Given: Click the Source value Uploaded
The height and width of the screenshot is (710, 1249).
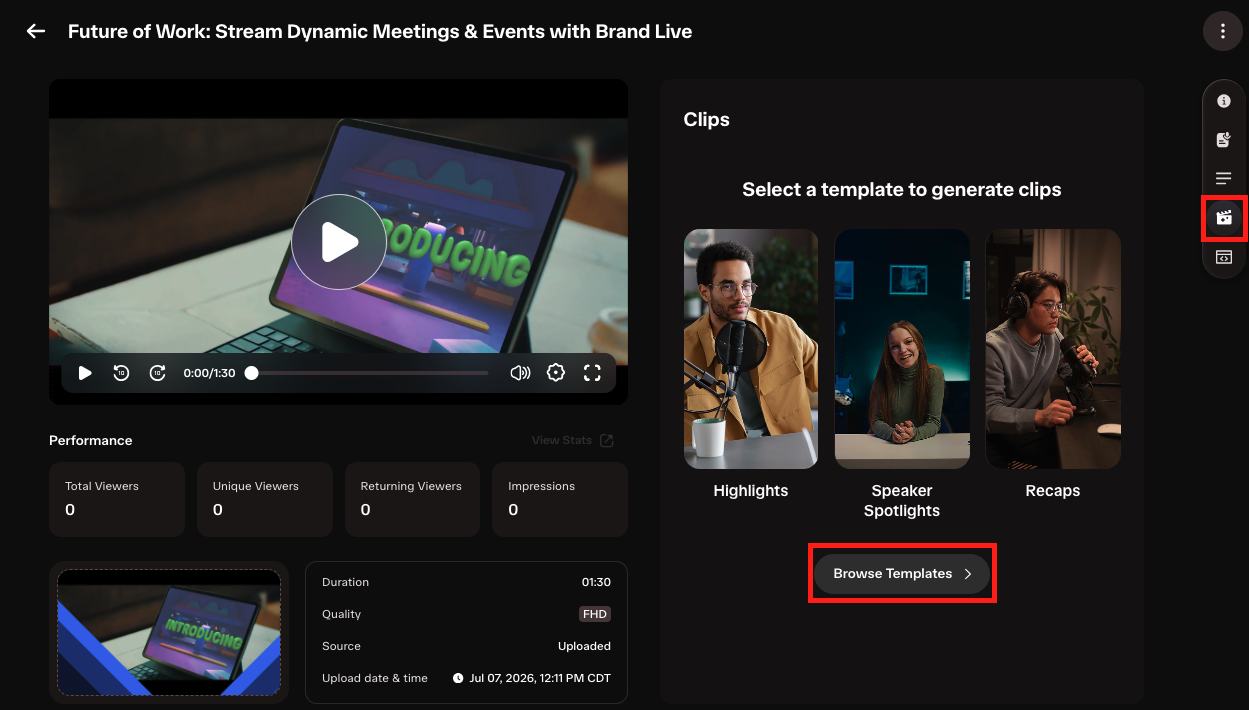Looking at the screenshot, I should point(584,646).
